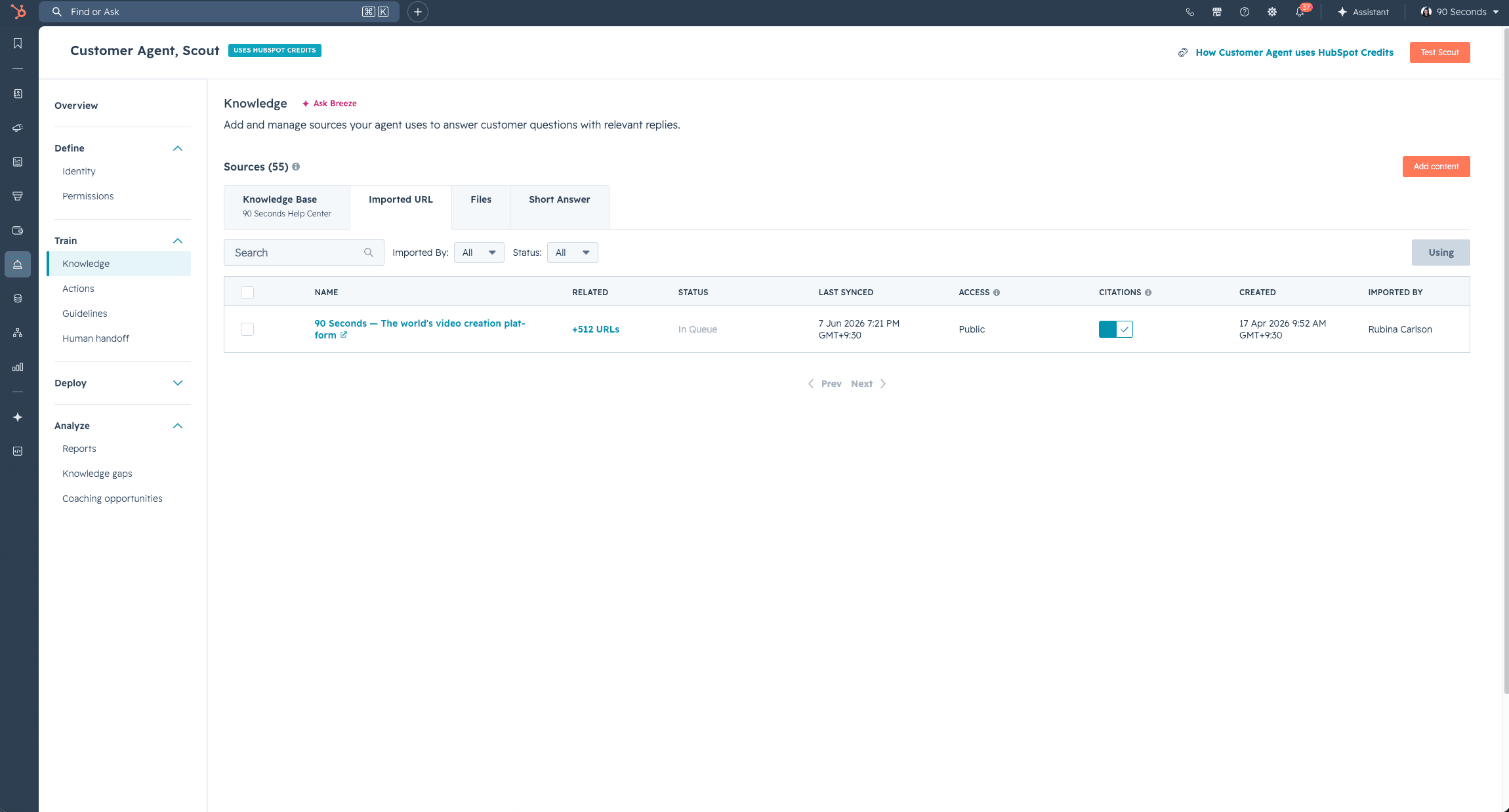Viewport: 1509px width, 812px height.
Task: Open the 90 Seconds account menu
Action: click(1460, 12)
